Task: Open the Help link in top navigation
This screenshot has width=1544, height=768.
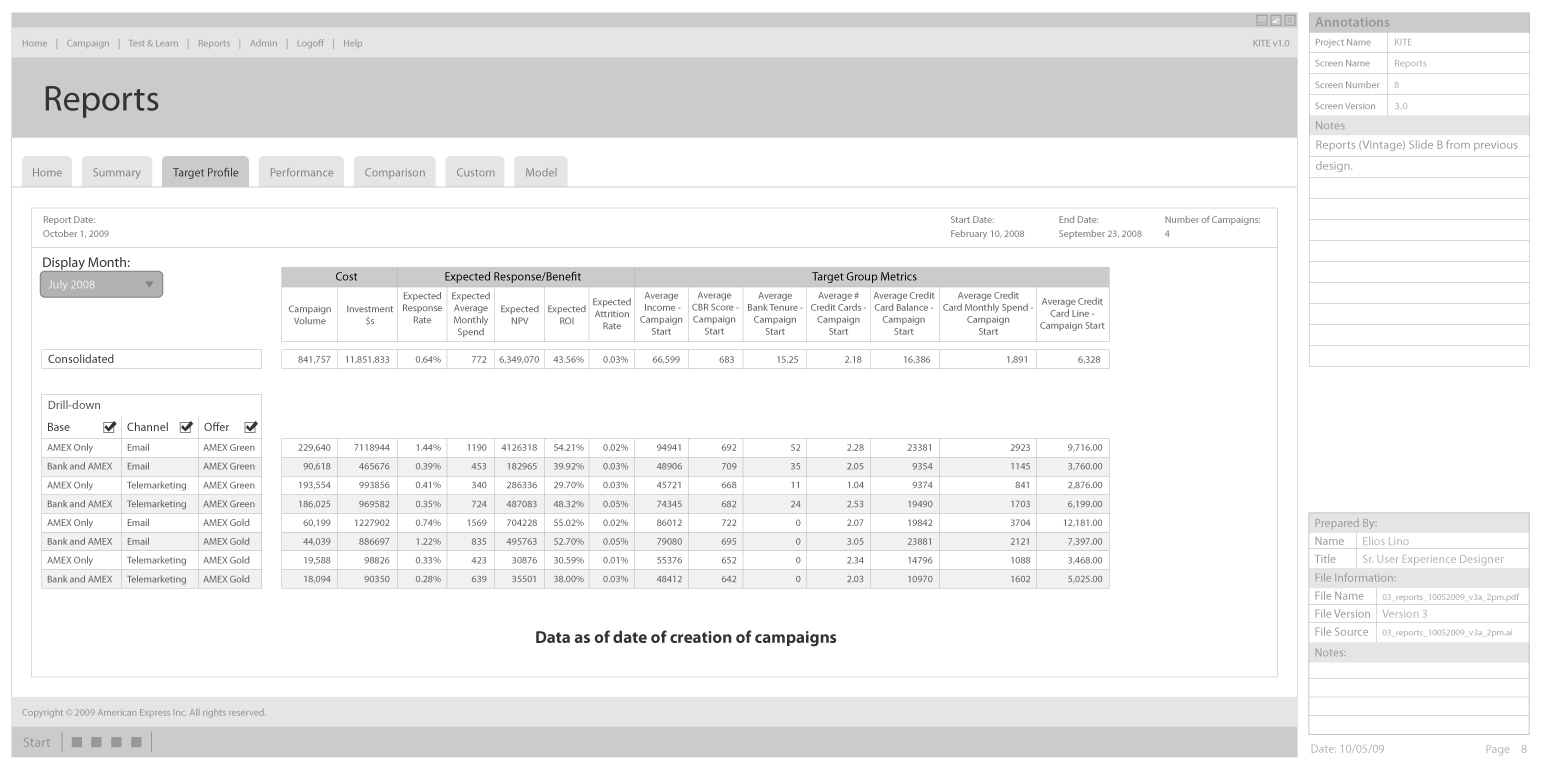Action: tap(352, 43)
